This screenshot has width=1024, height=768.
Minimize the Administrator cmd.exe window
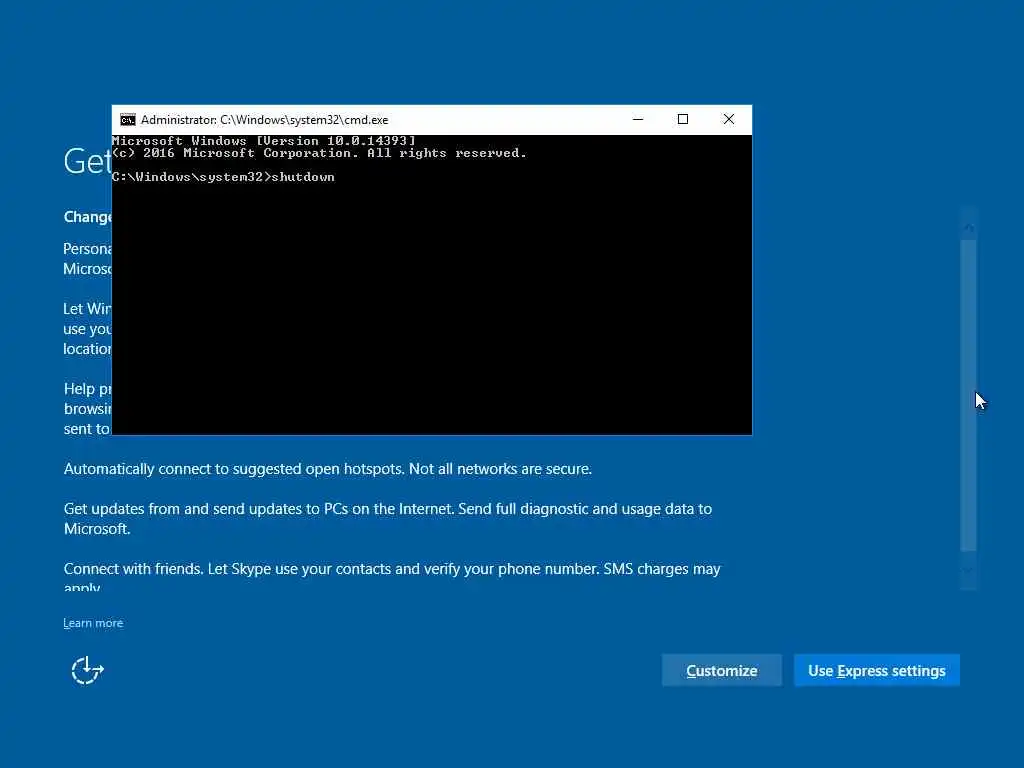tap(638, 120)
